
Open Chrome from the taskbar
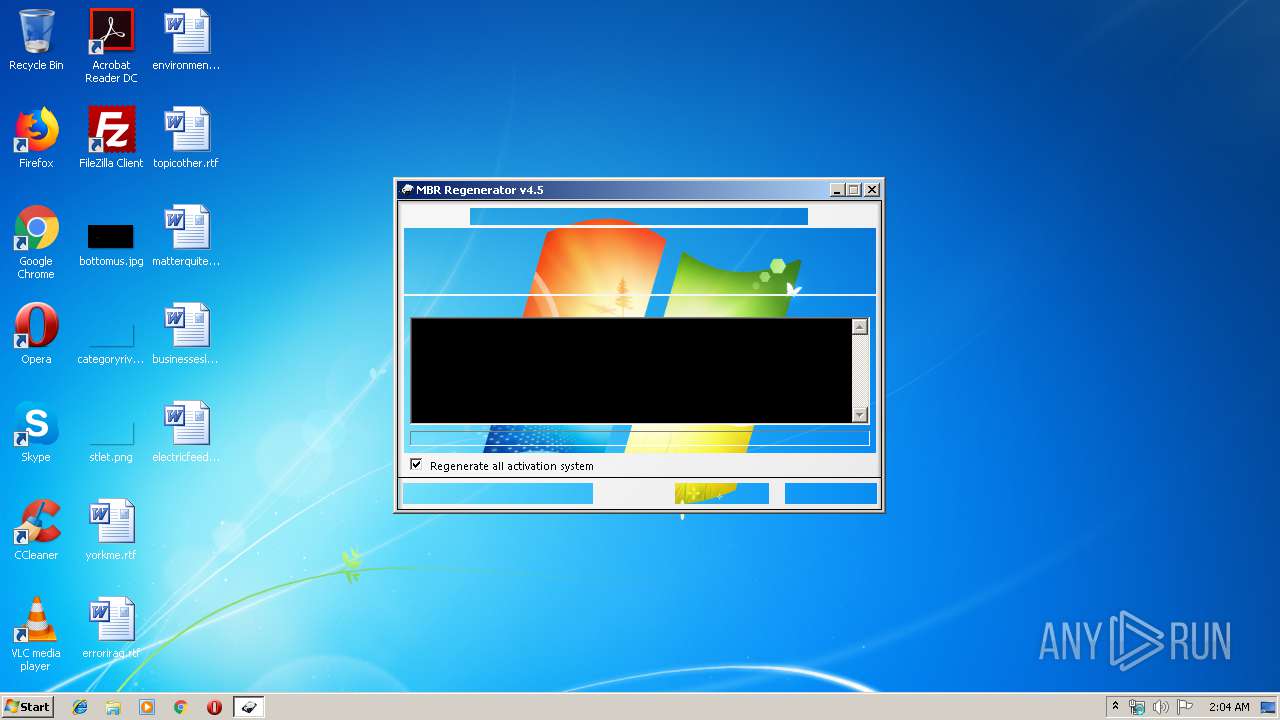coord(181,707)
